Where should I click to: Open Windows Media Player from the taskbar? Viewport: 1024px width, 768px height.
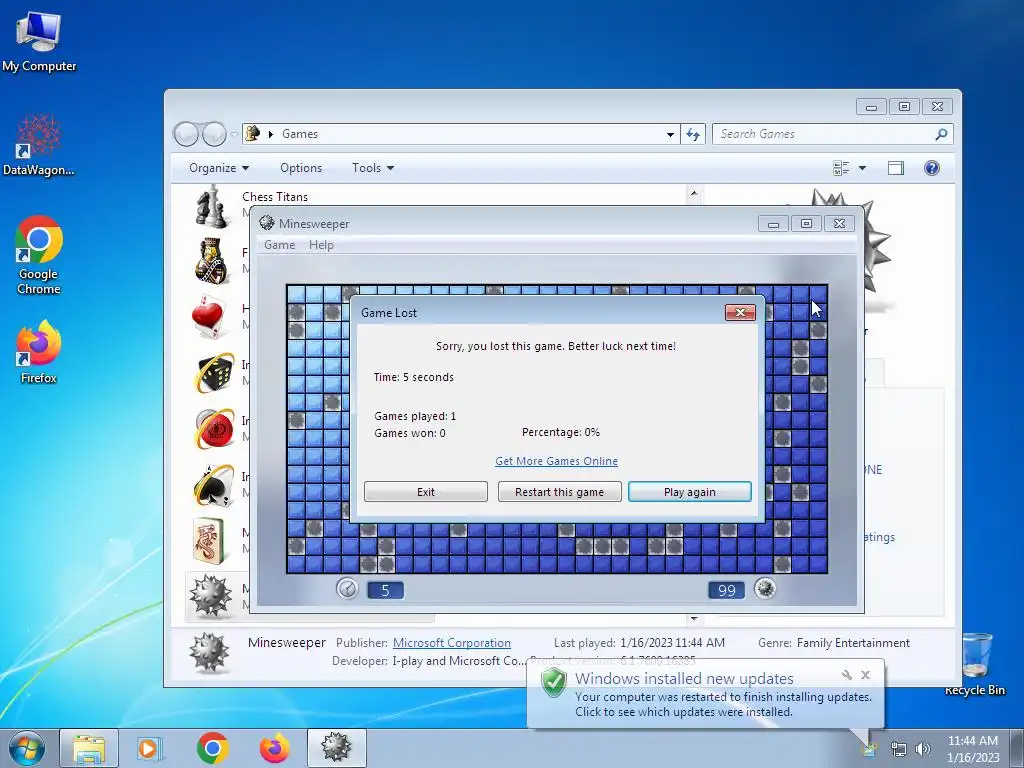point(148,748)
